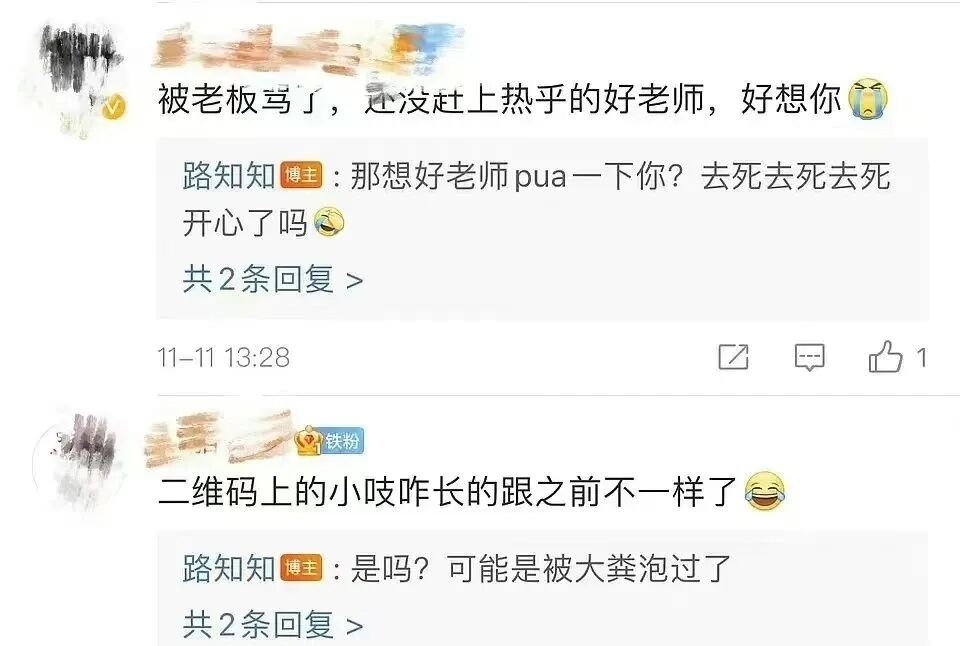Click the 铁粉 fan badge icon
Screen dimensions: 960x646
point(329,440)
